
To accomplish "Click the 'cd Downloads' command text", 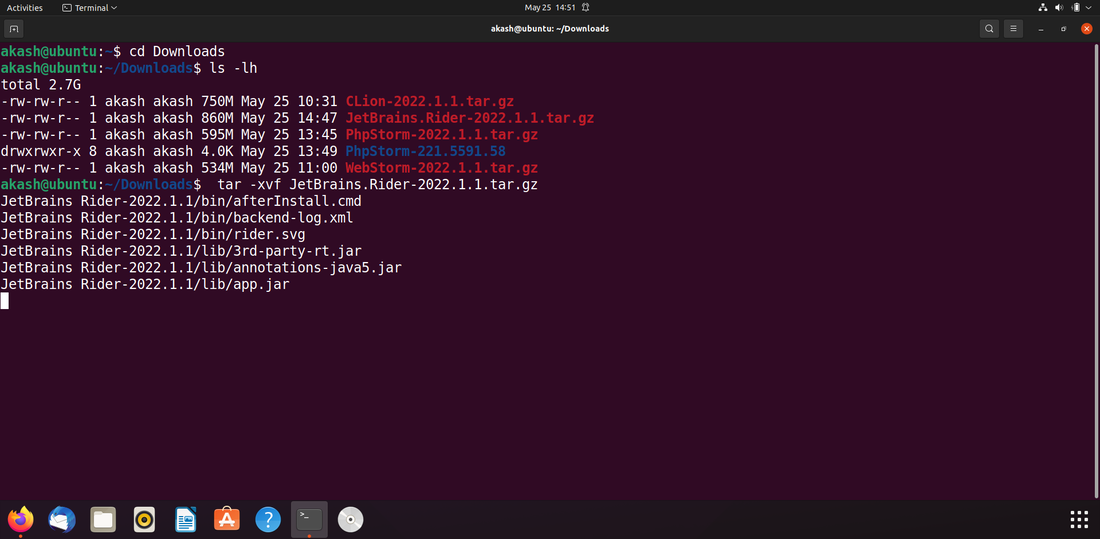I will (177, 51).
